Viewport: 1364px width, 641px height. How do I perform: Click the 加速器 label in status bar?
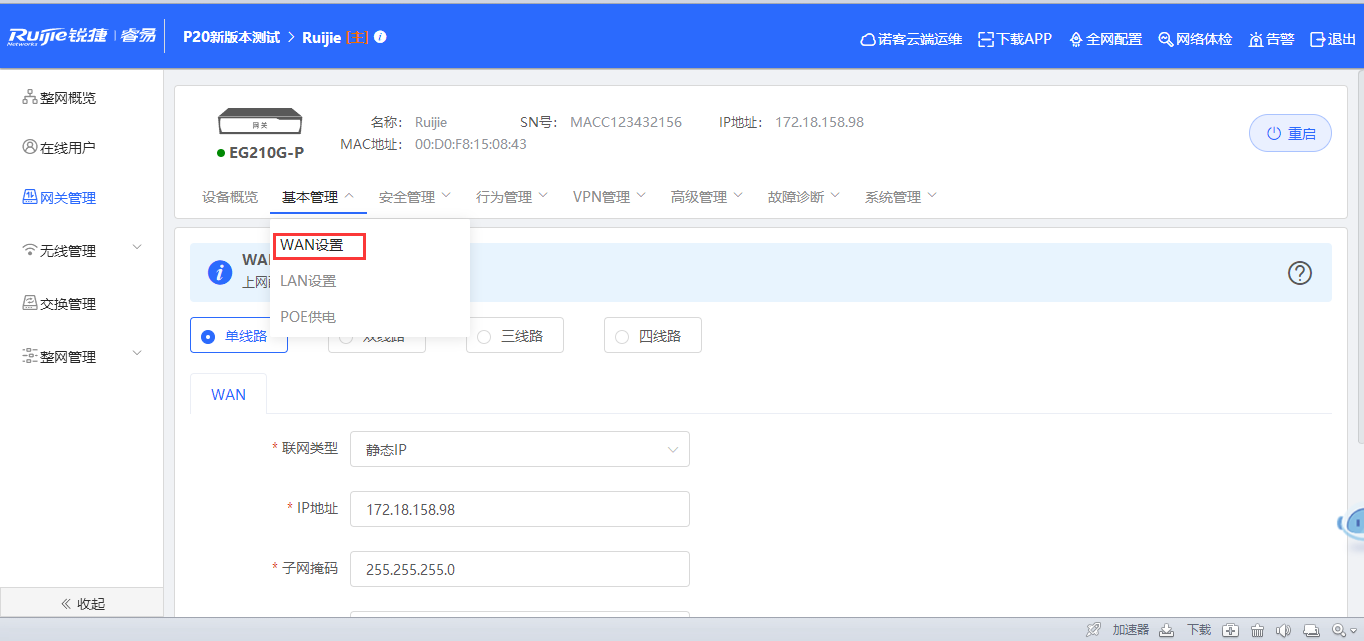(x=1131, y=630)
